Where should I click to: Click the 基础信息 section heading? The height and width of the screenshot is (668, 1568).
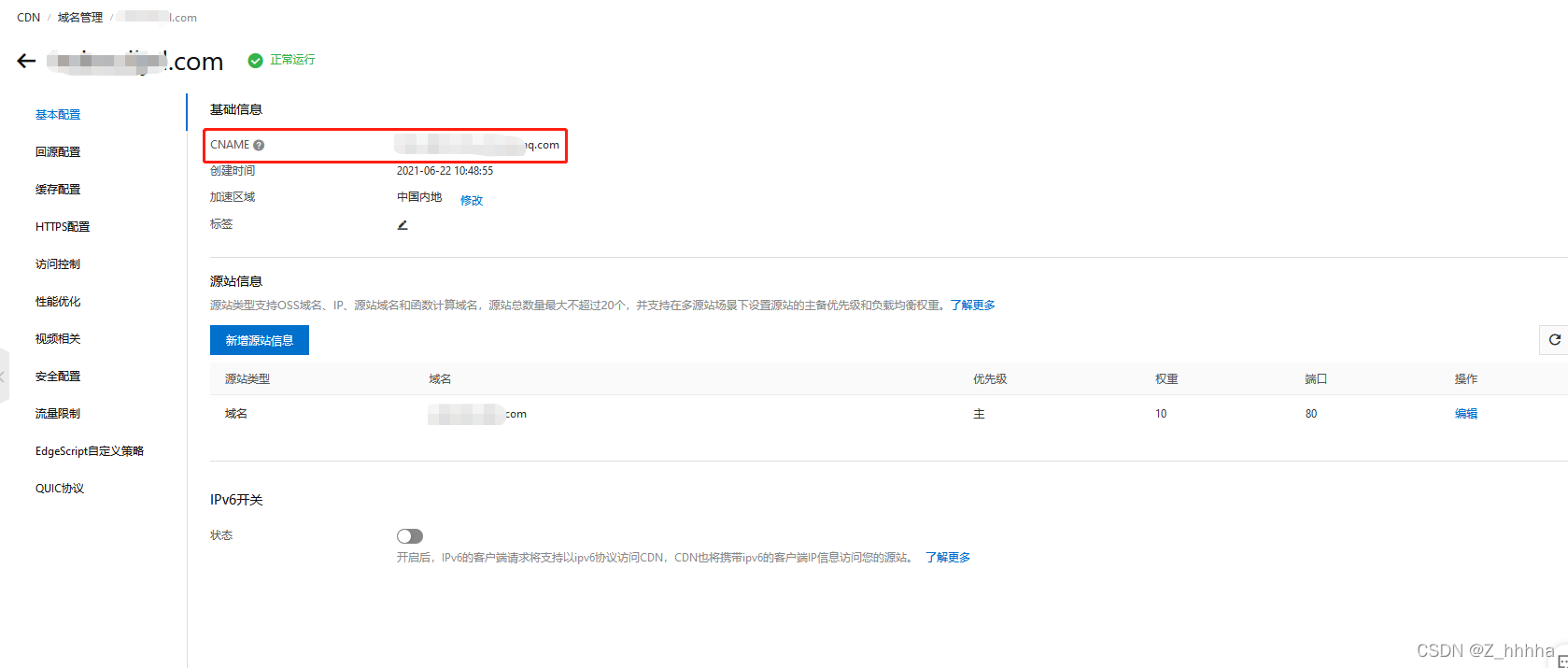[236, 109]
